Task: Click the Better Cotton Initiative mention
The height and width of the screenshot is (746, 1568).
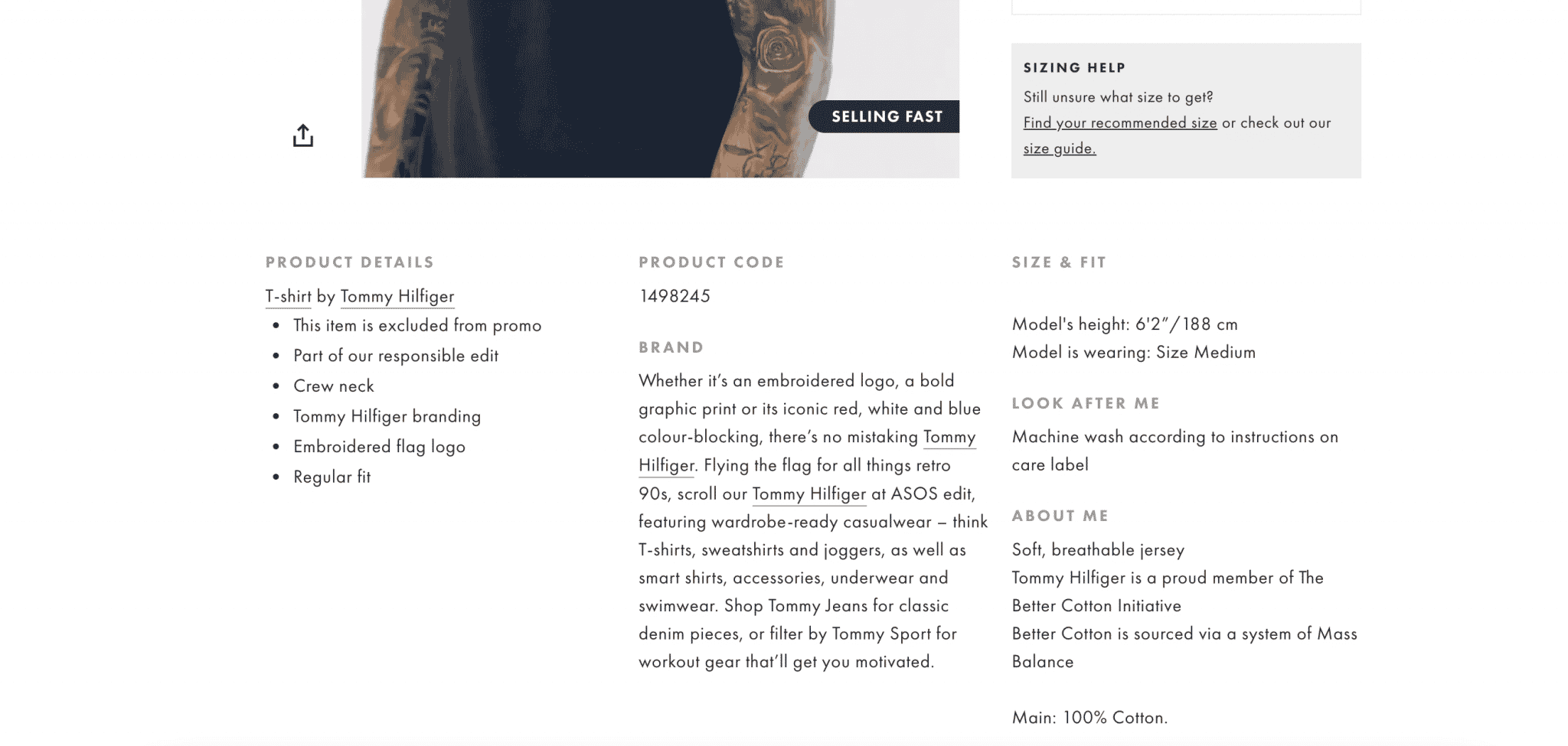Action: coord(1096,605)
